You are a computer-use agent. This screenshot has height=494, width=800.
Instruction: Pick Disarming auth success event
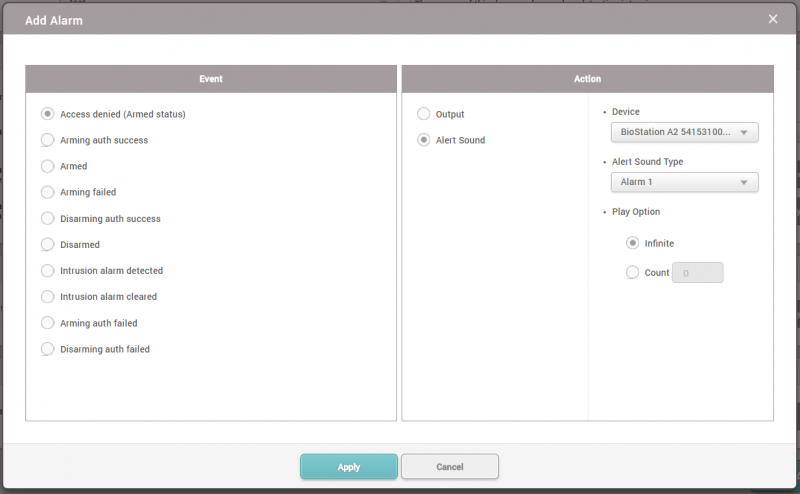coord(48,218)
